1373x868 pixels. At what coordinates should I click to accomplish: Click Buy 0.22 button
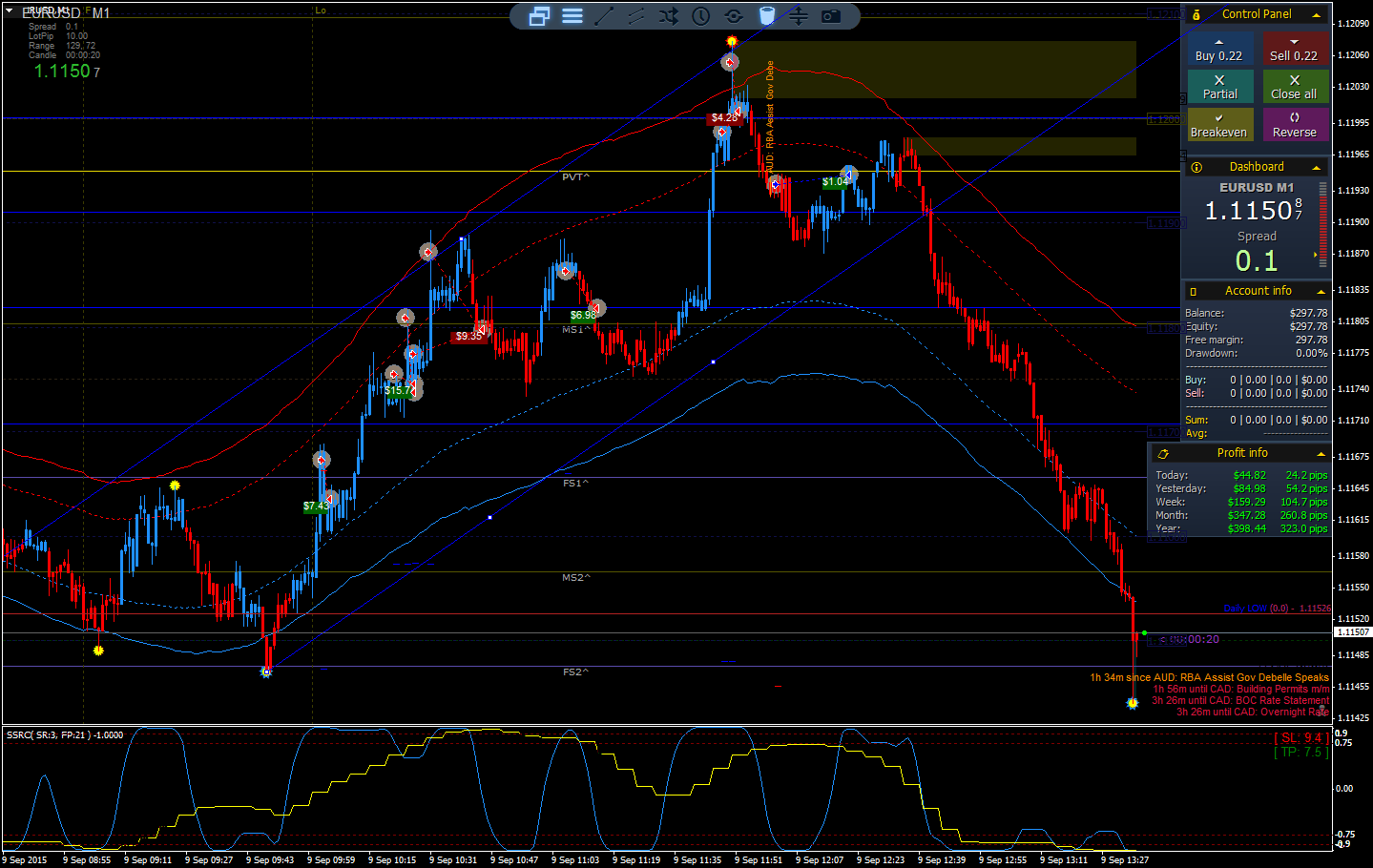coord(1219,50)
